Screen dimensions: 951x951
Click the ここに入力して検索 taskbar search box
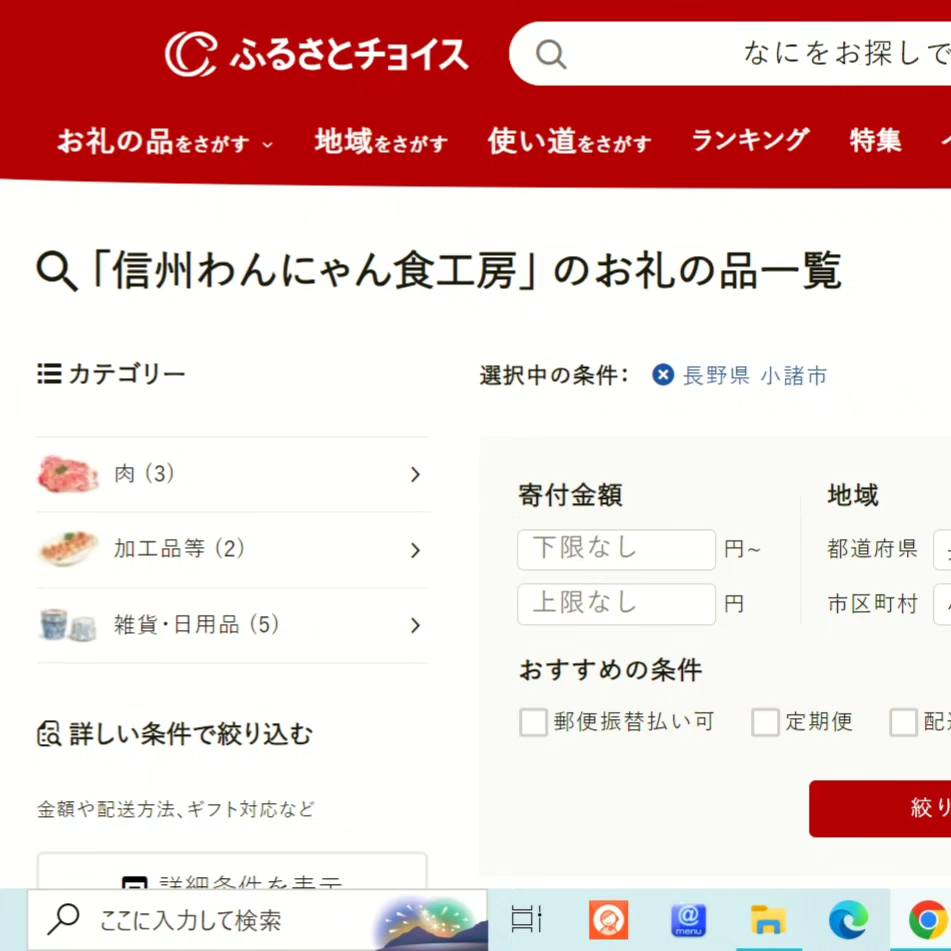(257, 919)
